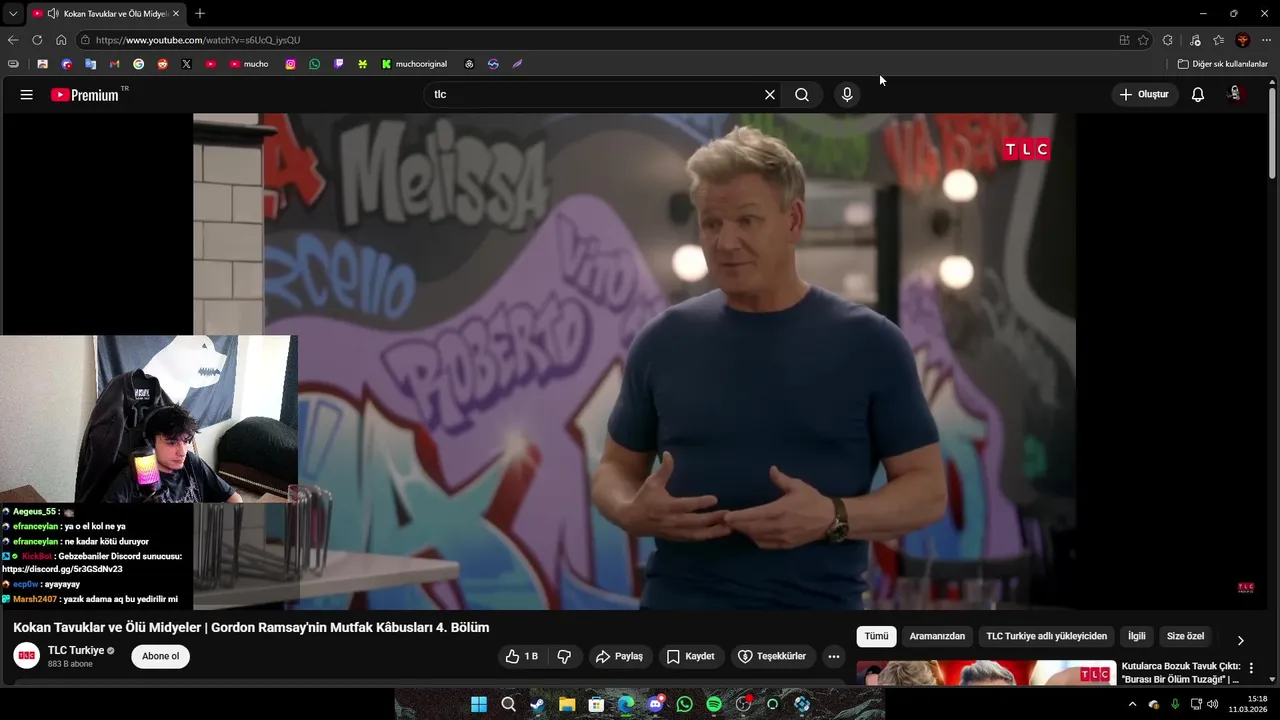Open the tab list dropdown arrow

click(13, 14)
